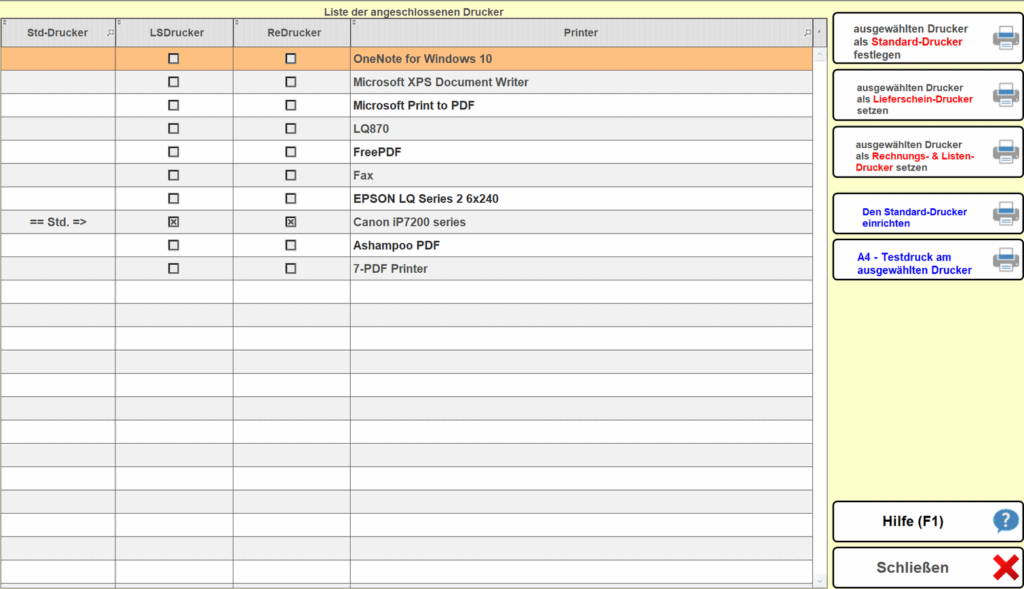Click search icon in Std-Drucker column header

point(110,33)
